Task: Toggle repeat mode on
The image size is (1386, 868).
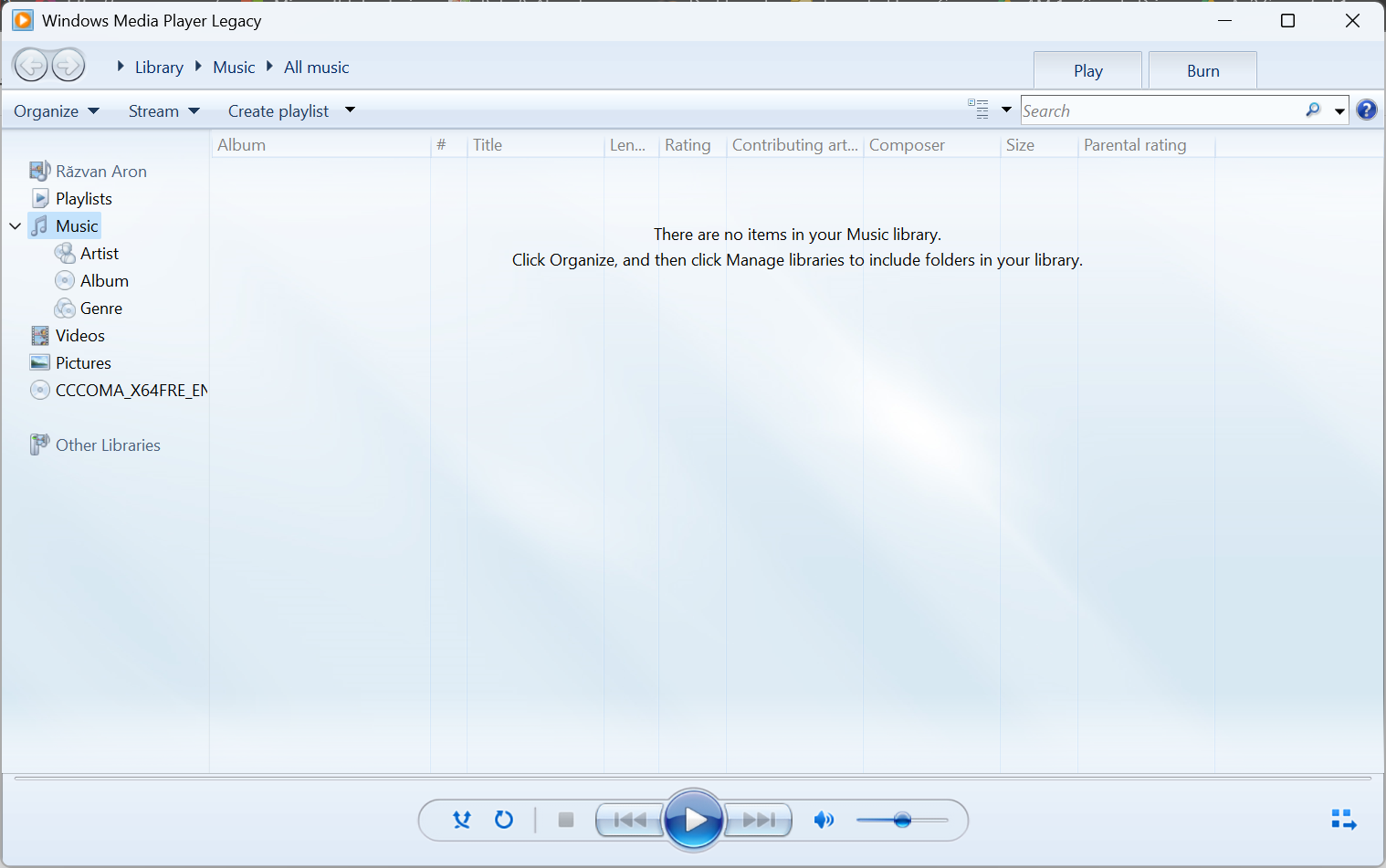Action: 504,820
